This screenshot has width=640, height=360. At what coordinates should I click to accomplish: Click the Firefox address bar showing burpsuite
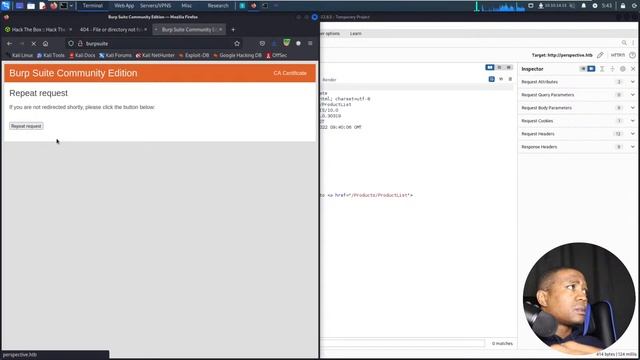coord(155,43)
